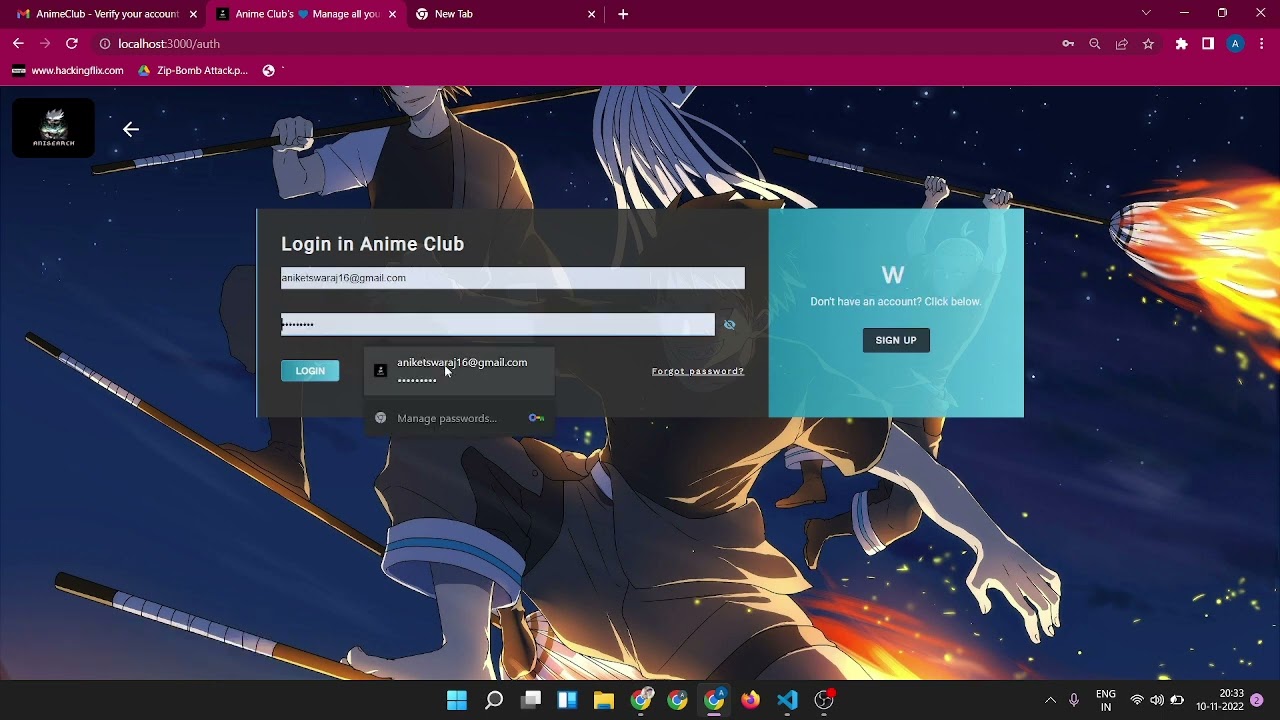Click the browser forward arrow
1280x720 pixels.
[45, 44]
